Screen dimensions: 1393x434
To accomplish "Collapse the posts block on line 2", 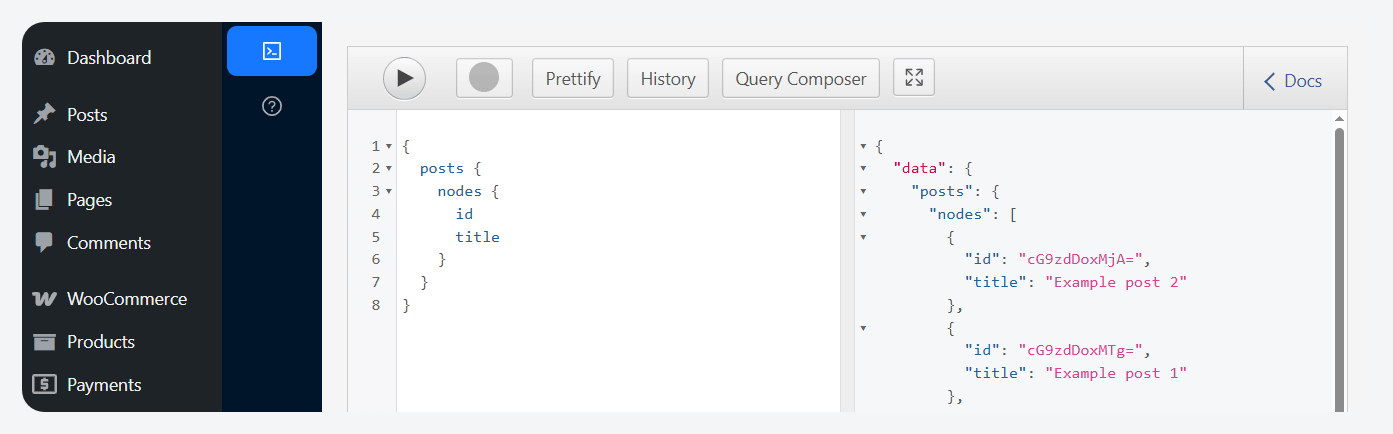I will pos(388,168).
